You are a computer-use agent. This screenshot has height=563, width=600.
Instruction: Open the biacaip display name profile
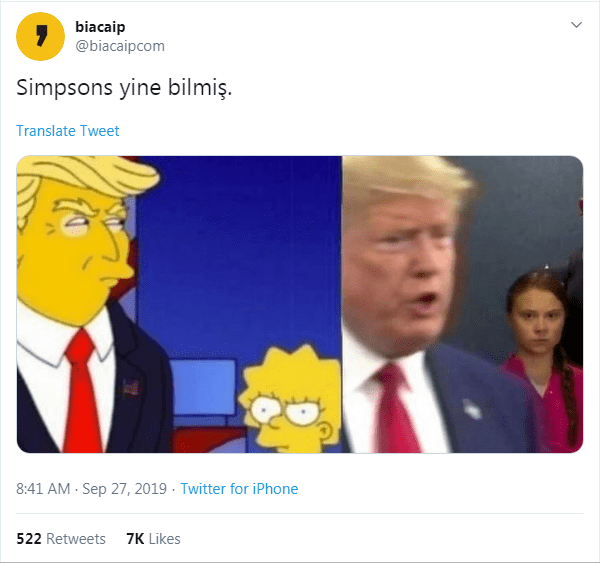coord(100,27)
